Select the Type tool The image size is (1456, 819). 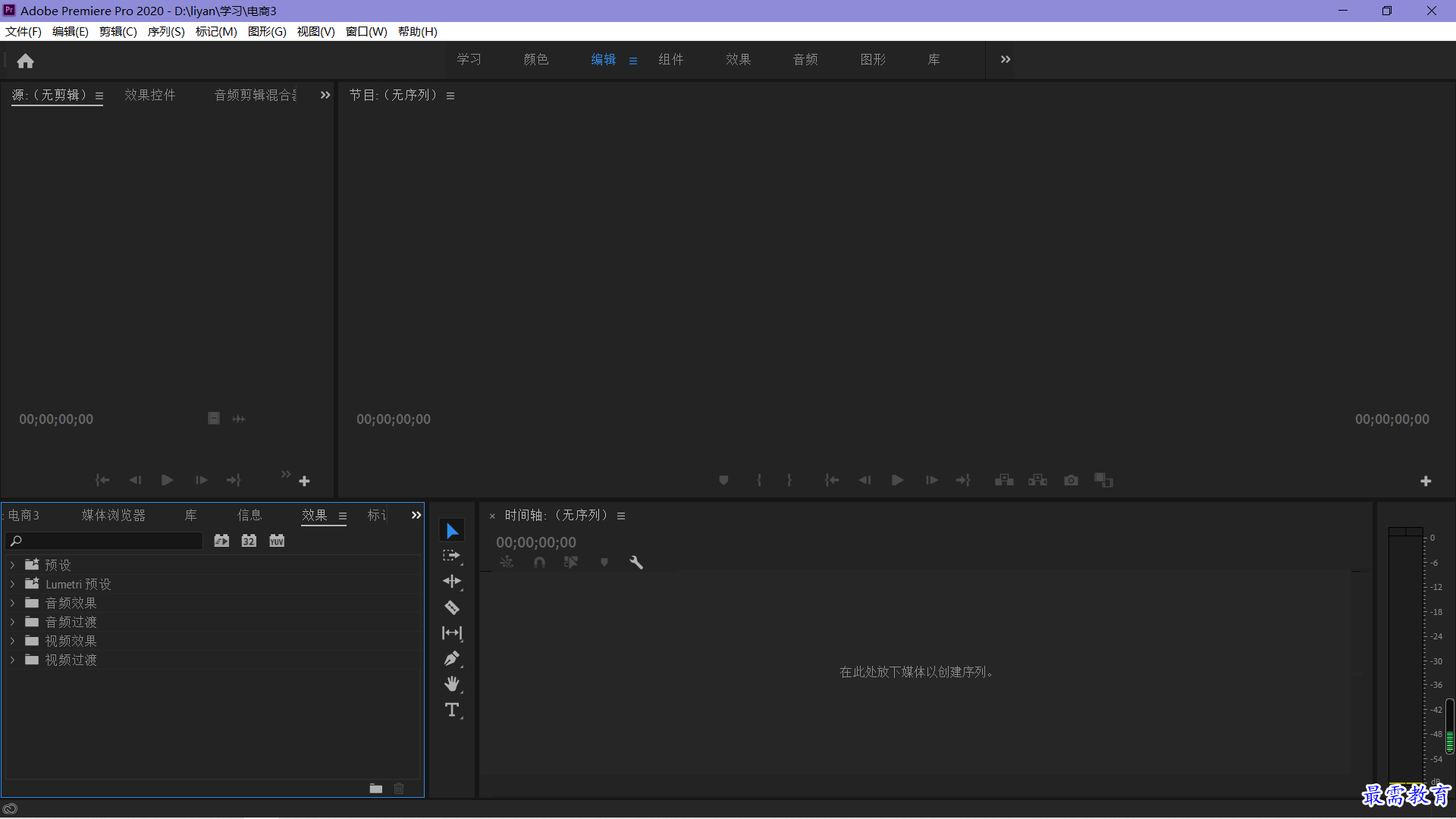pos(452,710)
